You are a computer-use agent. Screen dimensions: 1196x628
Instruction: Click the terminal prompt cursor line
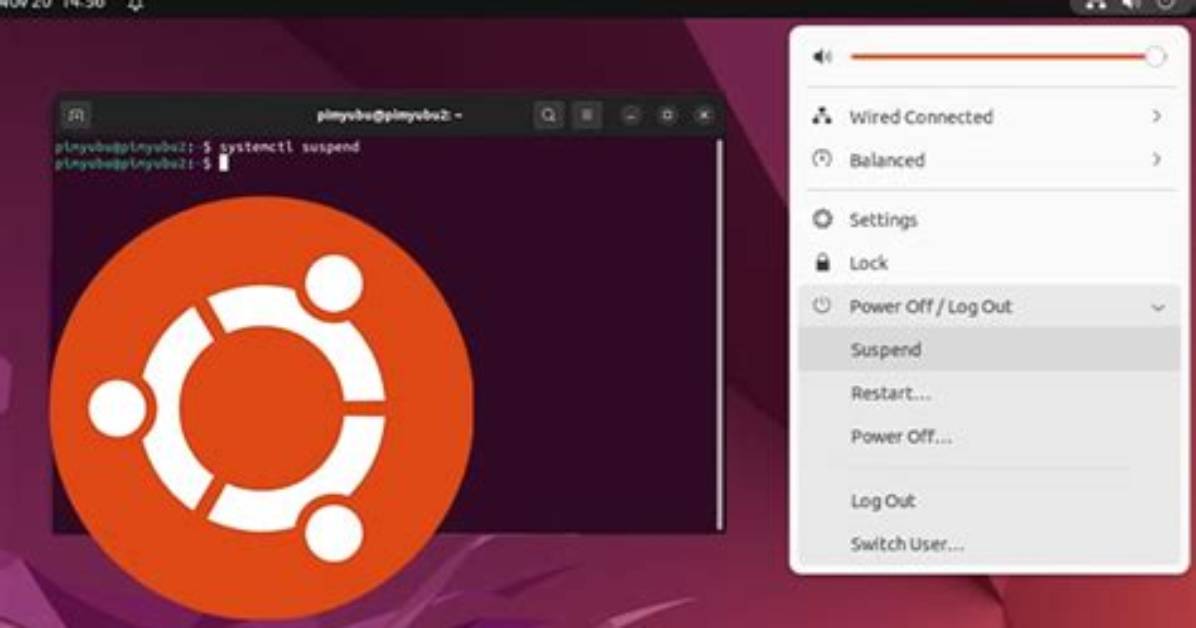click(142, 163)
